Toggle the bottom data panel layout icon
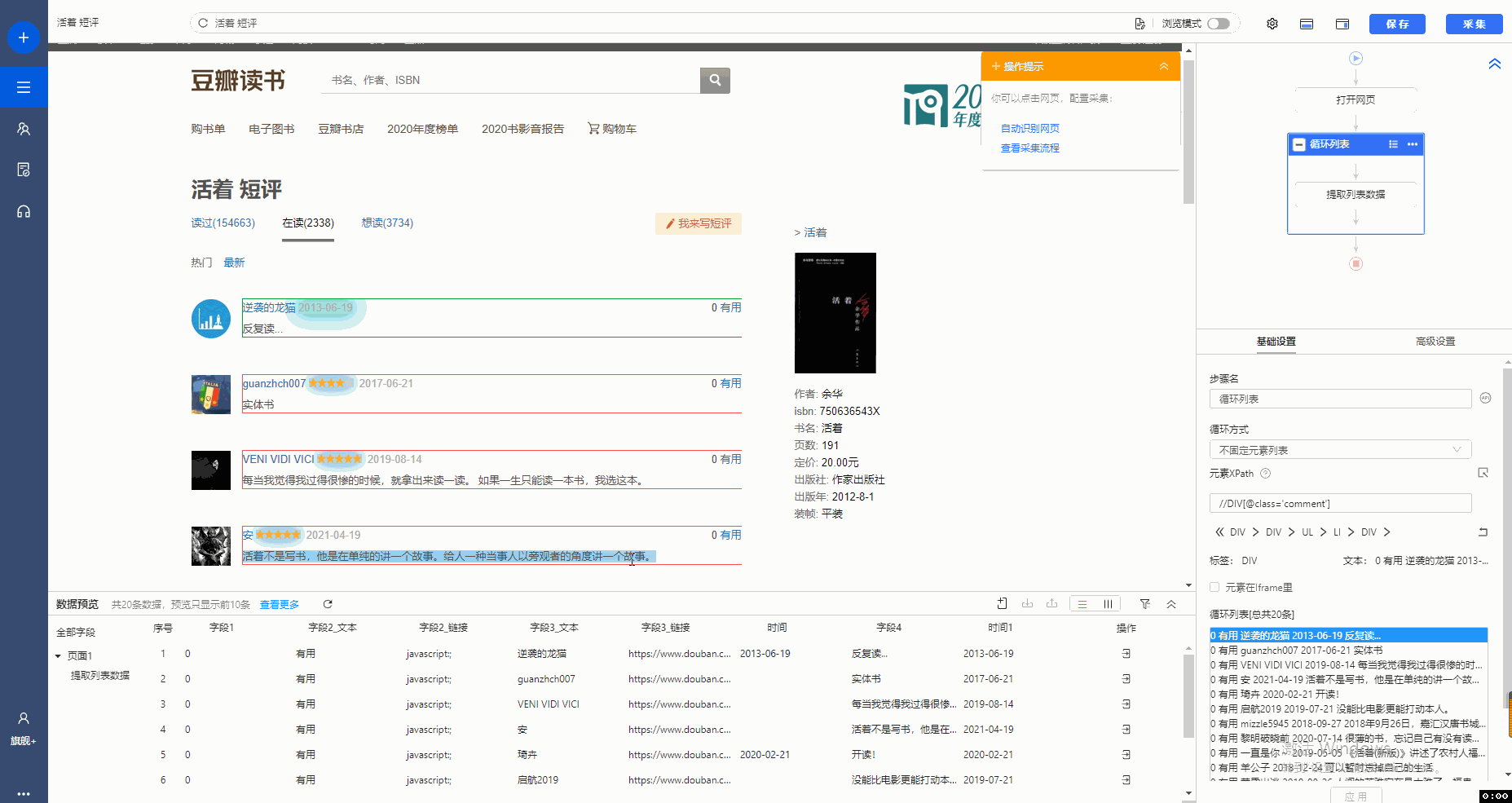 pyautogui.click(x=1307, y=24)
